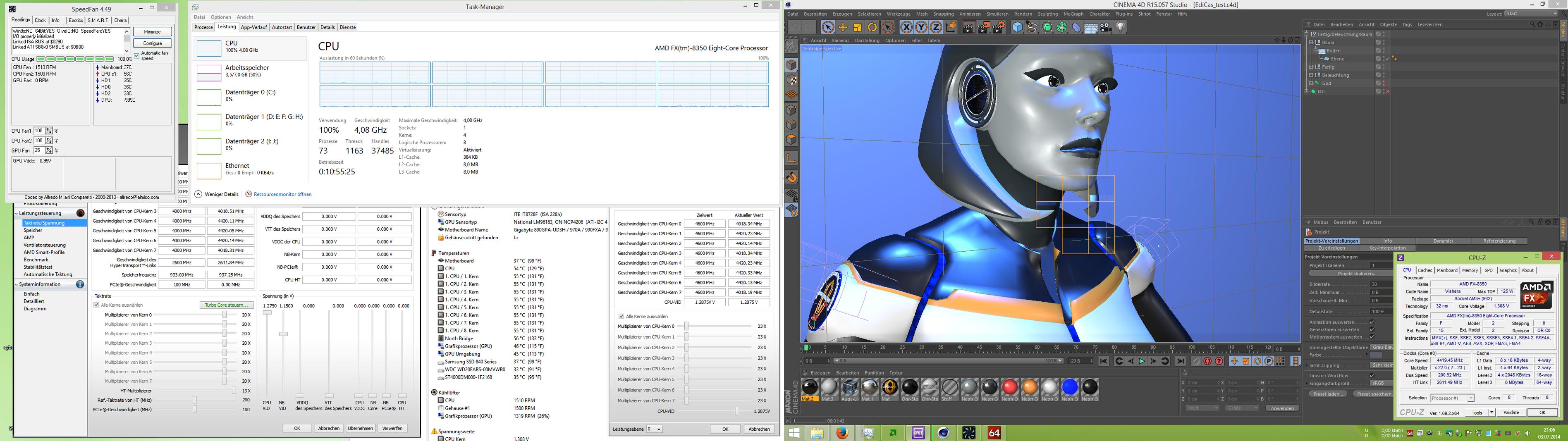Switch to the Prozesse tab in Task-Manager
Viewport: 1568px width, 441px height.
pos(203,27)
